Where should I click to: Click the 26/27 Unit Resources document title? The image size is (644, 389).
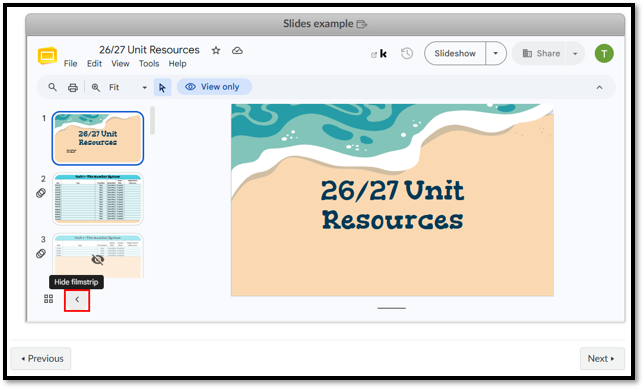click(x=149, y=50)
